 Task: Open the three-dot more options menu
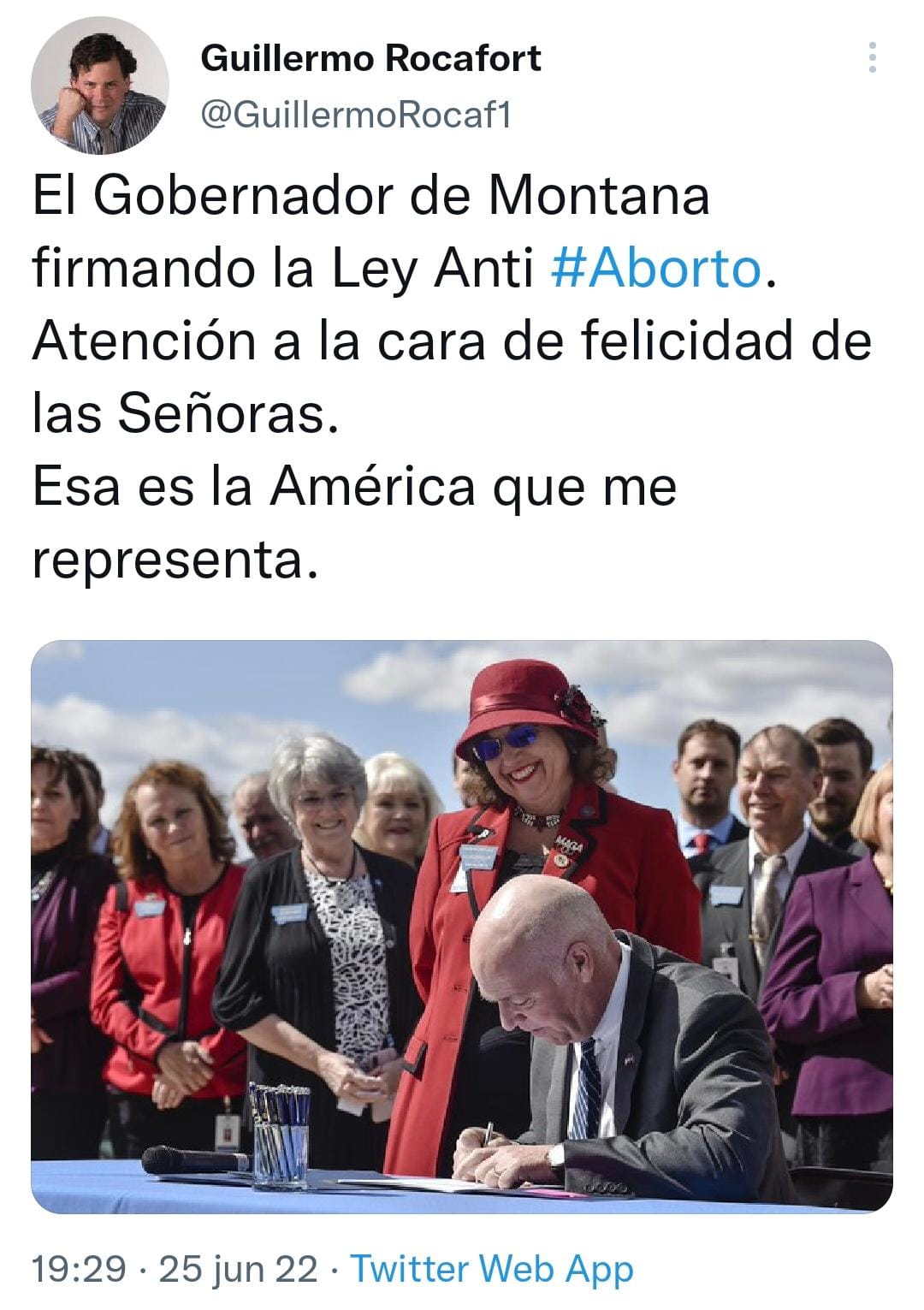(872, 56)
